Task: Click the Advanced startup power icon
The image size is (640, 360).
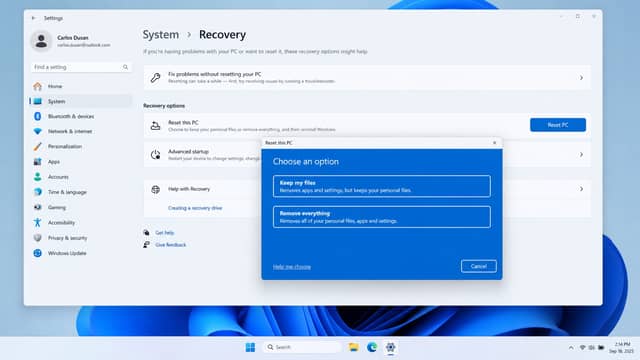Action: tap(155, 155)
